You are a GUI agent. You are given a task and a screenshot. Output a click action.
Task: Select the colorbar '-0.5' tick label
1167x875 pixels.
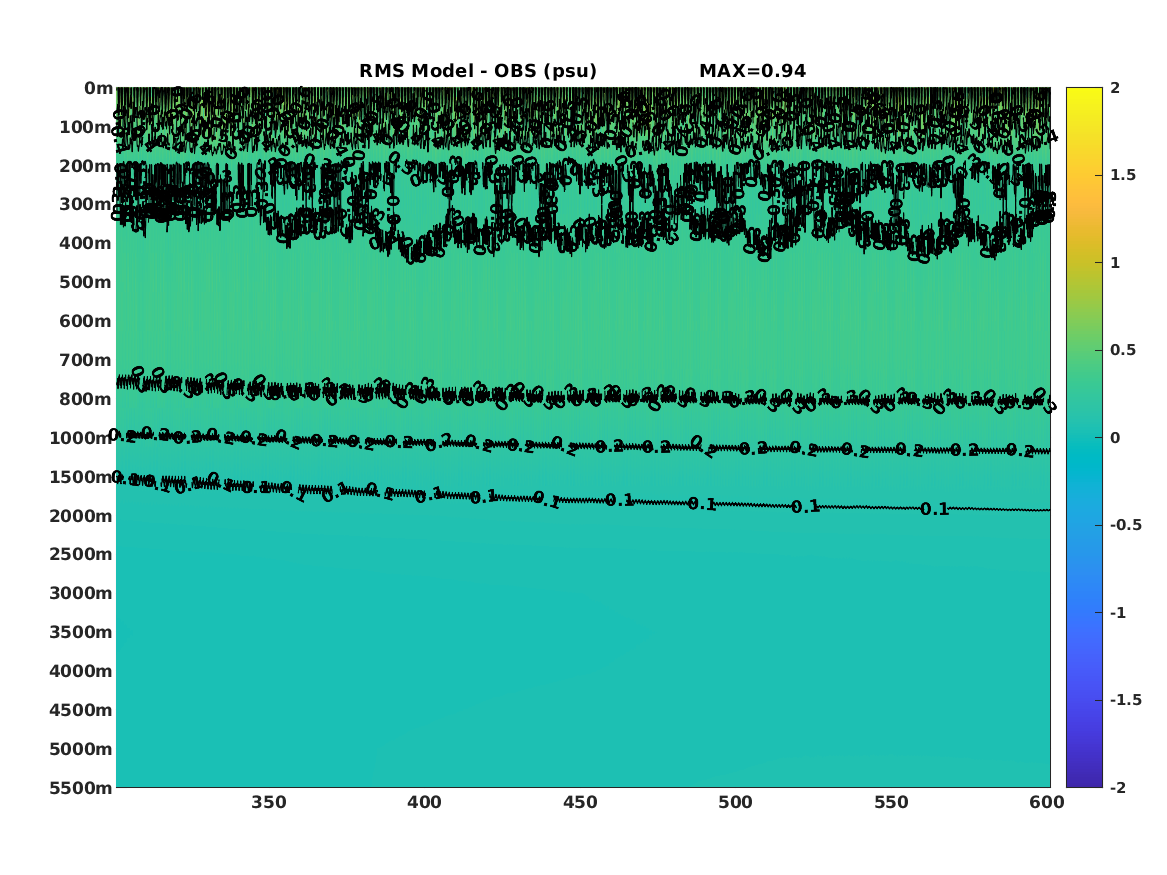point(1126,525)
